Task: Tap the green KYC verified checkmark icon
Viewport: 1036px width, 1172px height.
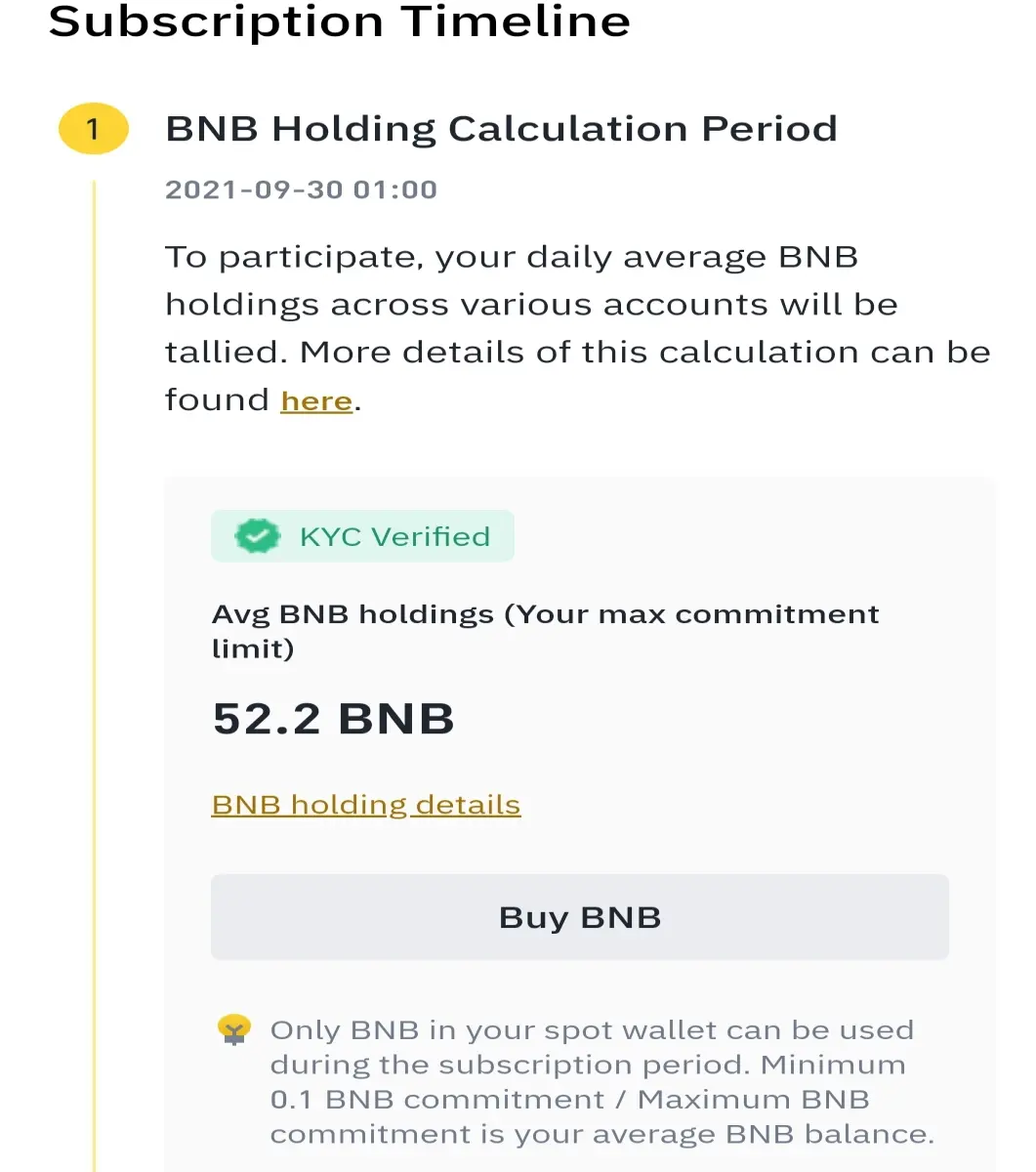Action: (258, 536)
